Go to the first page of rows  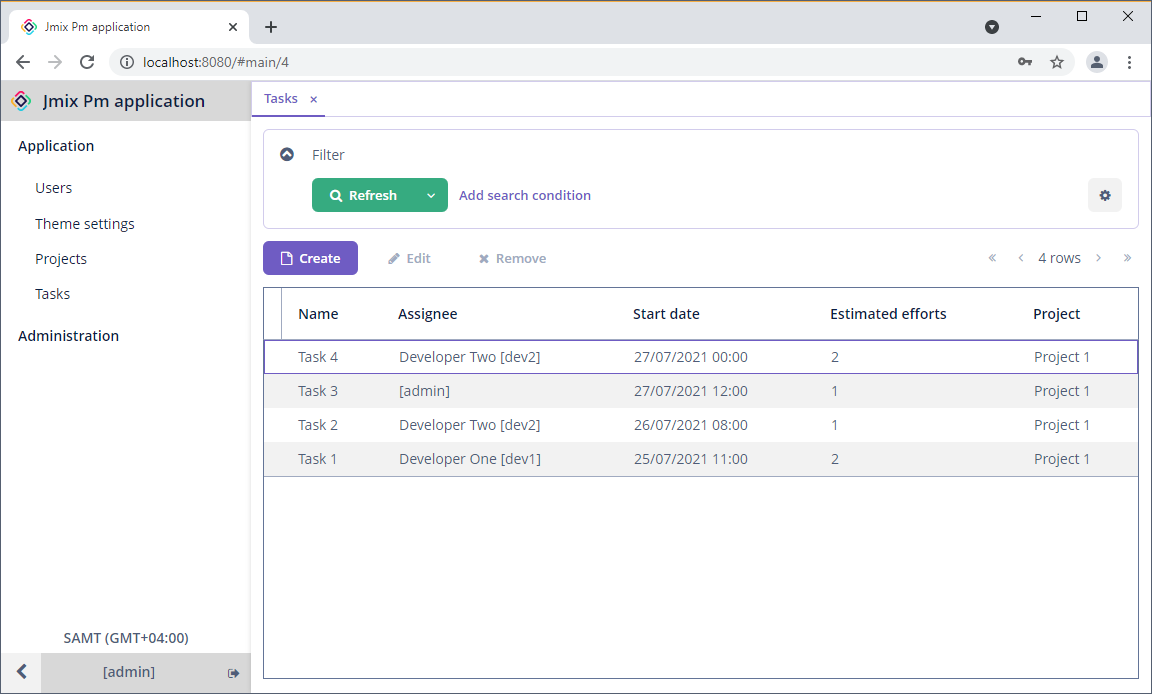[x=992, y=258]
